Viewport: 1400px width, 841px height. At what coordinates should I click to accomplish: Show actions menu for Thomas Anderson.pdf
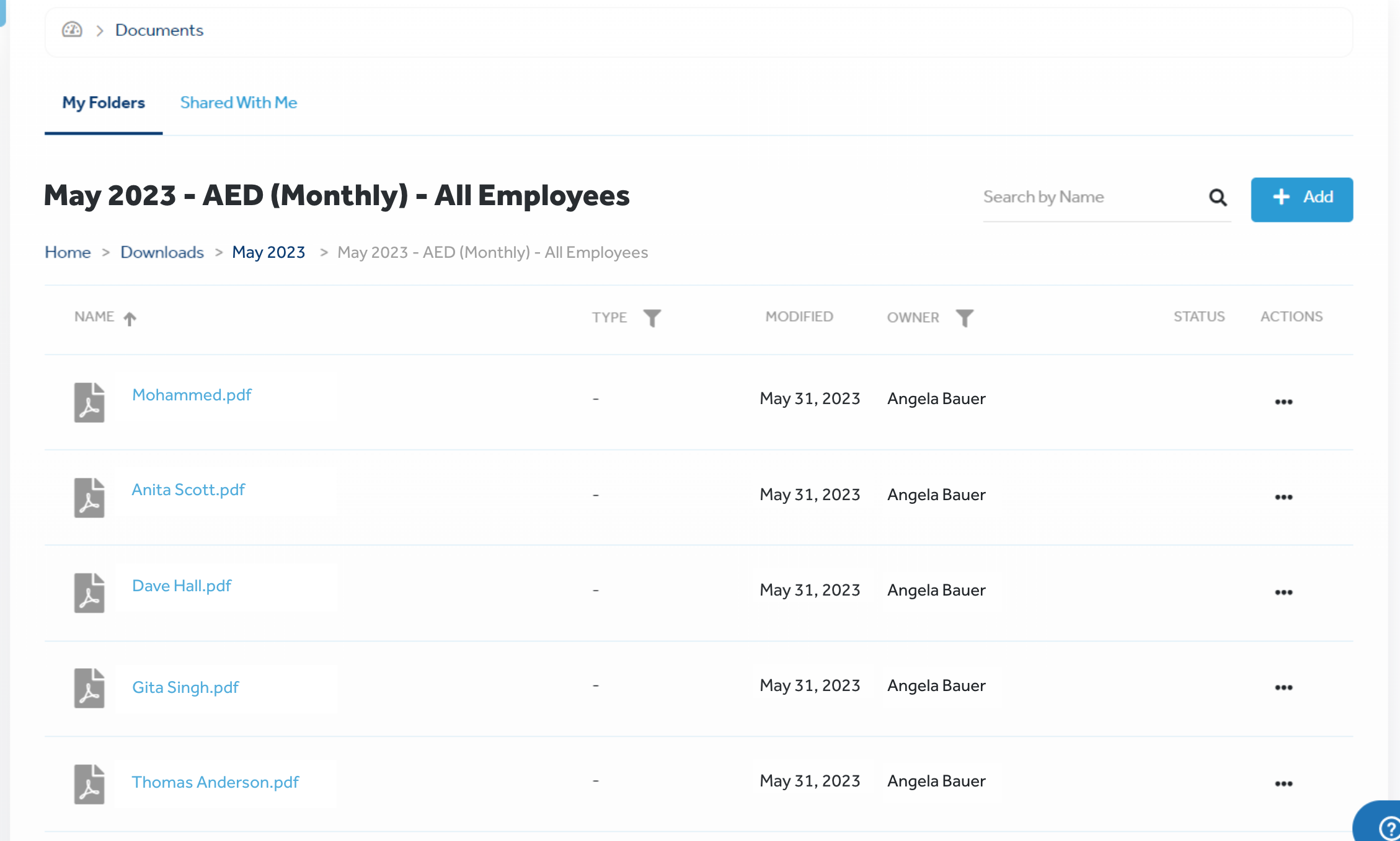[1283, 783]
